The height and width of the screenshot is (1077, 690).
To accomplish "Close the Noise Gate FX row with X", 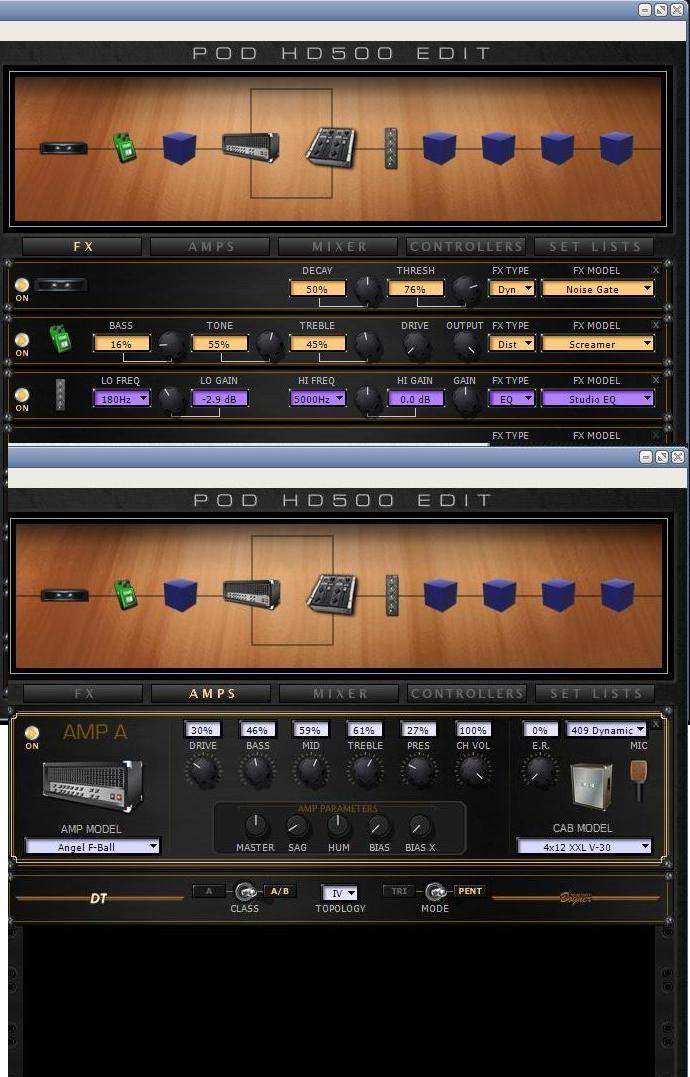I will 656,270.
